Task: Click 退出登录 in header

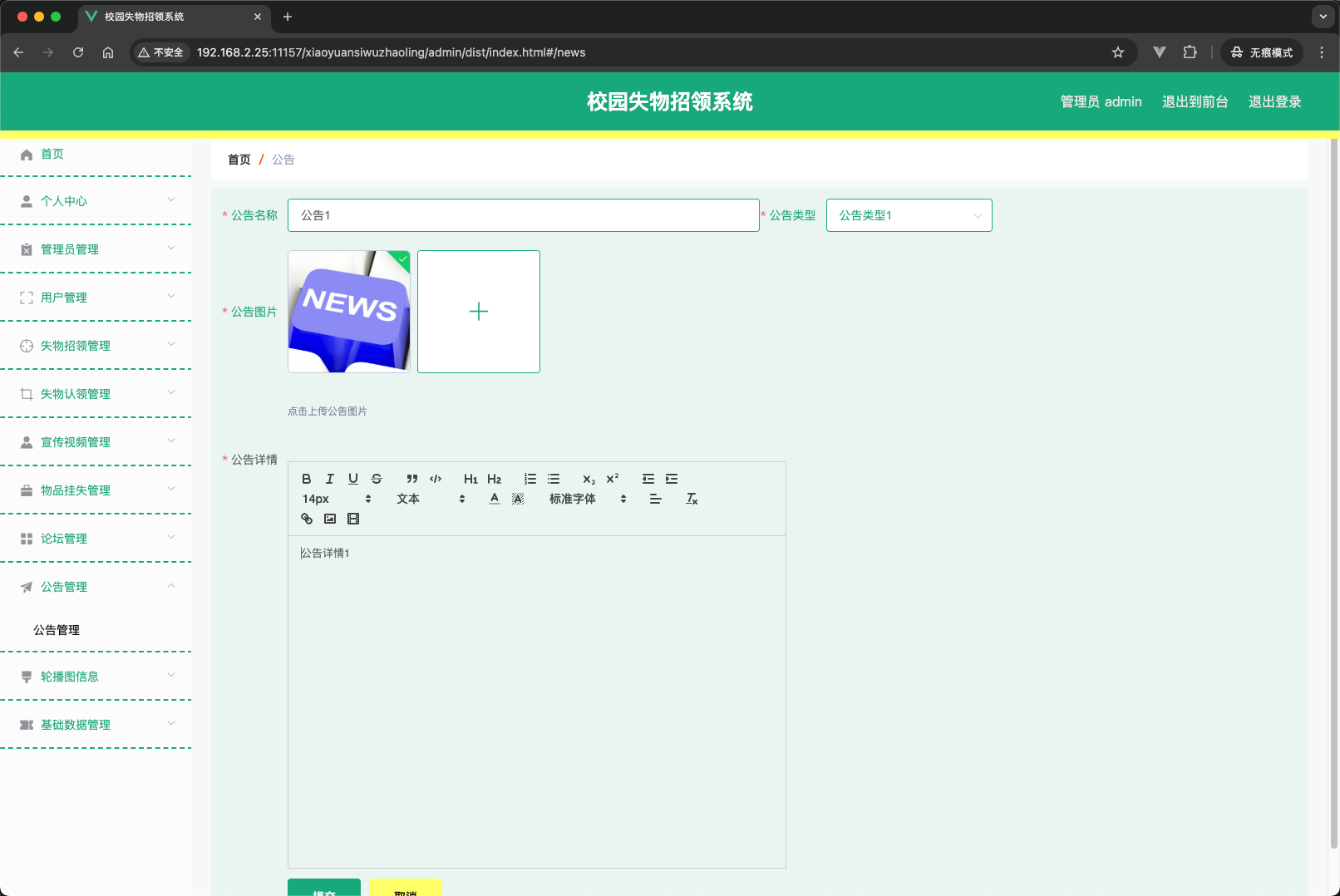Action: (1274, 101)
